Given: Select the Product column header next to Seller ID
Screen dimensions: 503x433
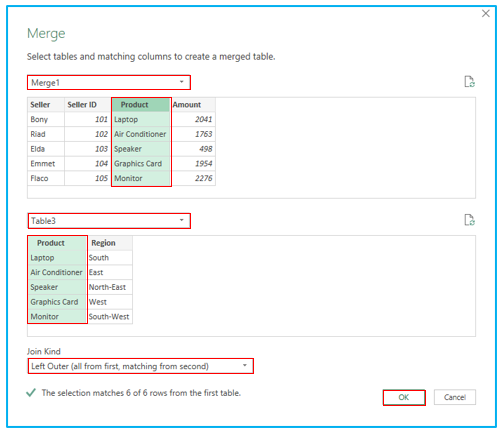Looking at the screenshot, I should coord(141,105).
